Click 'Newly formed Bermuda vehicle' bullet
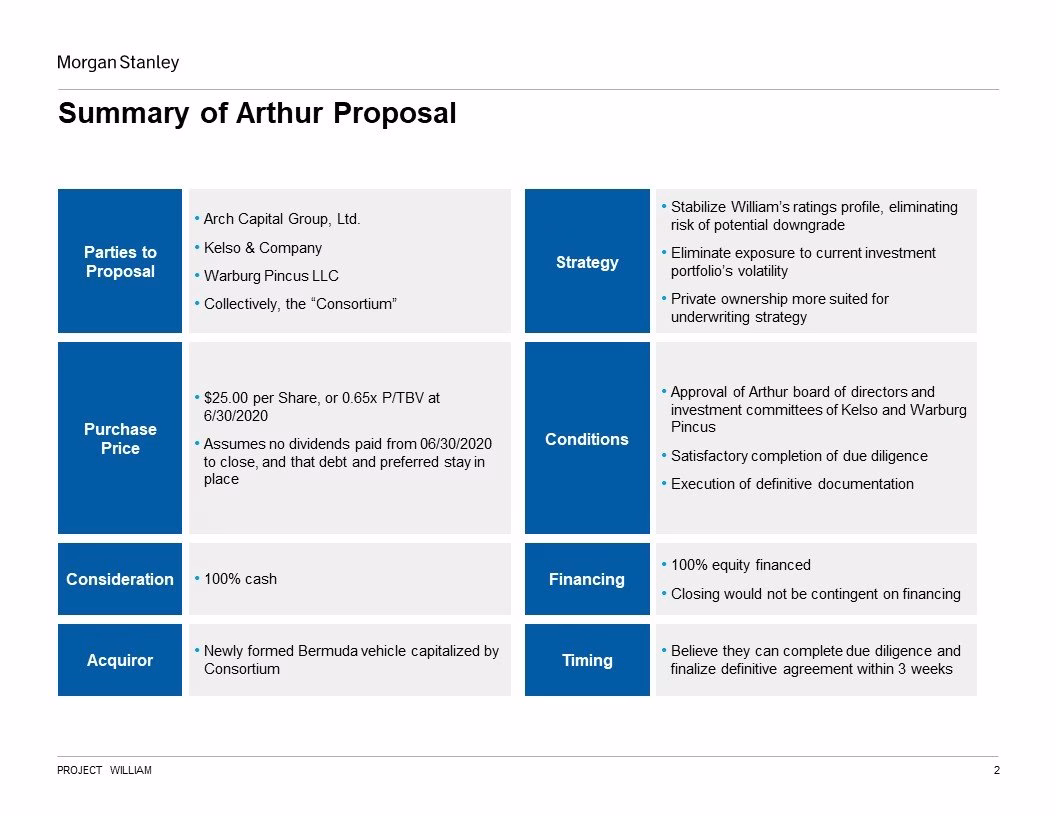 351,660
